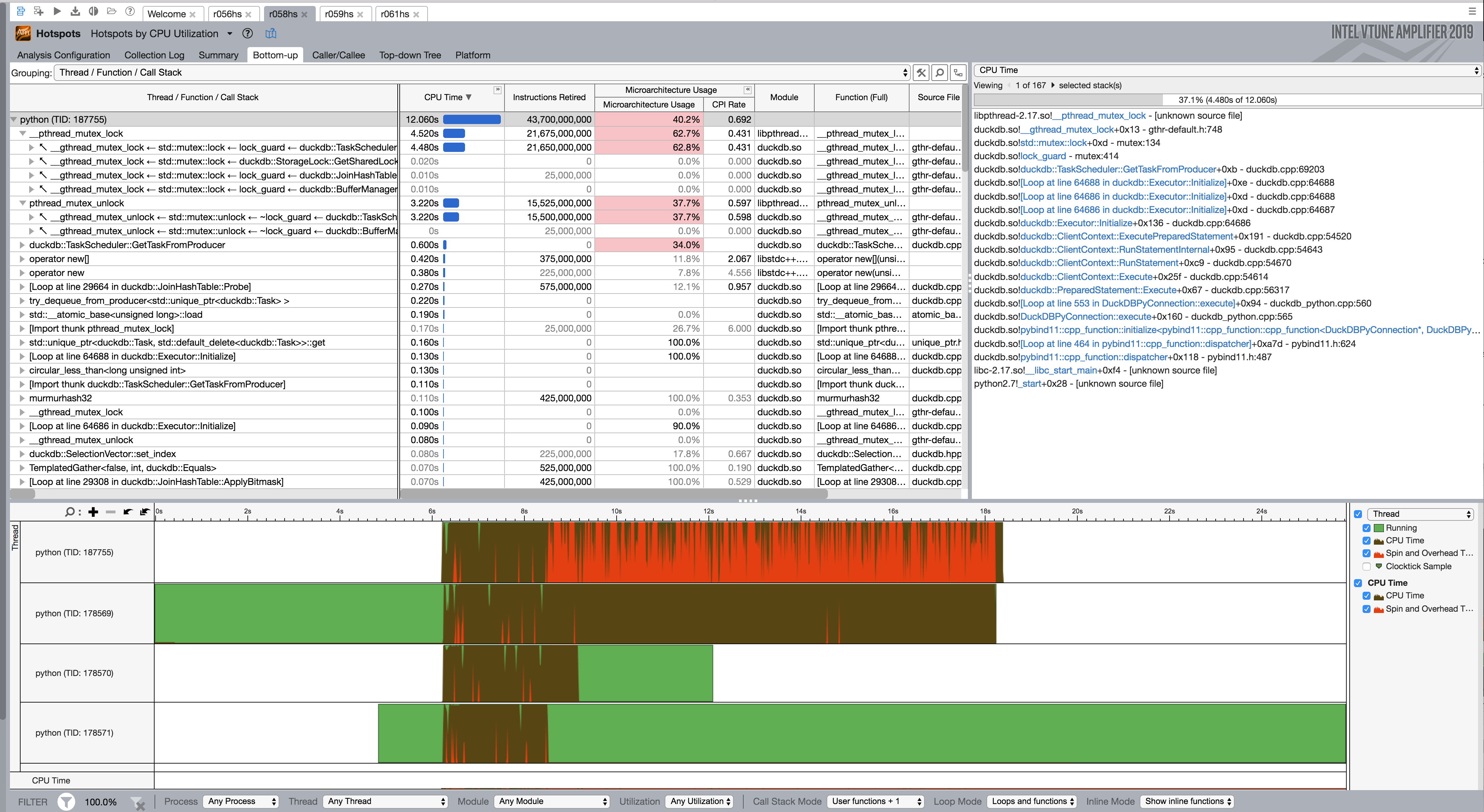Toggle the CPU Time checkbox under Thread

pyautogui.click(x=1367, y=541)
